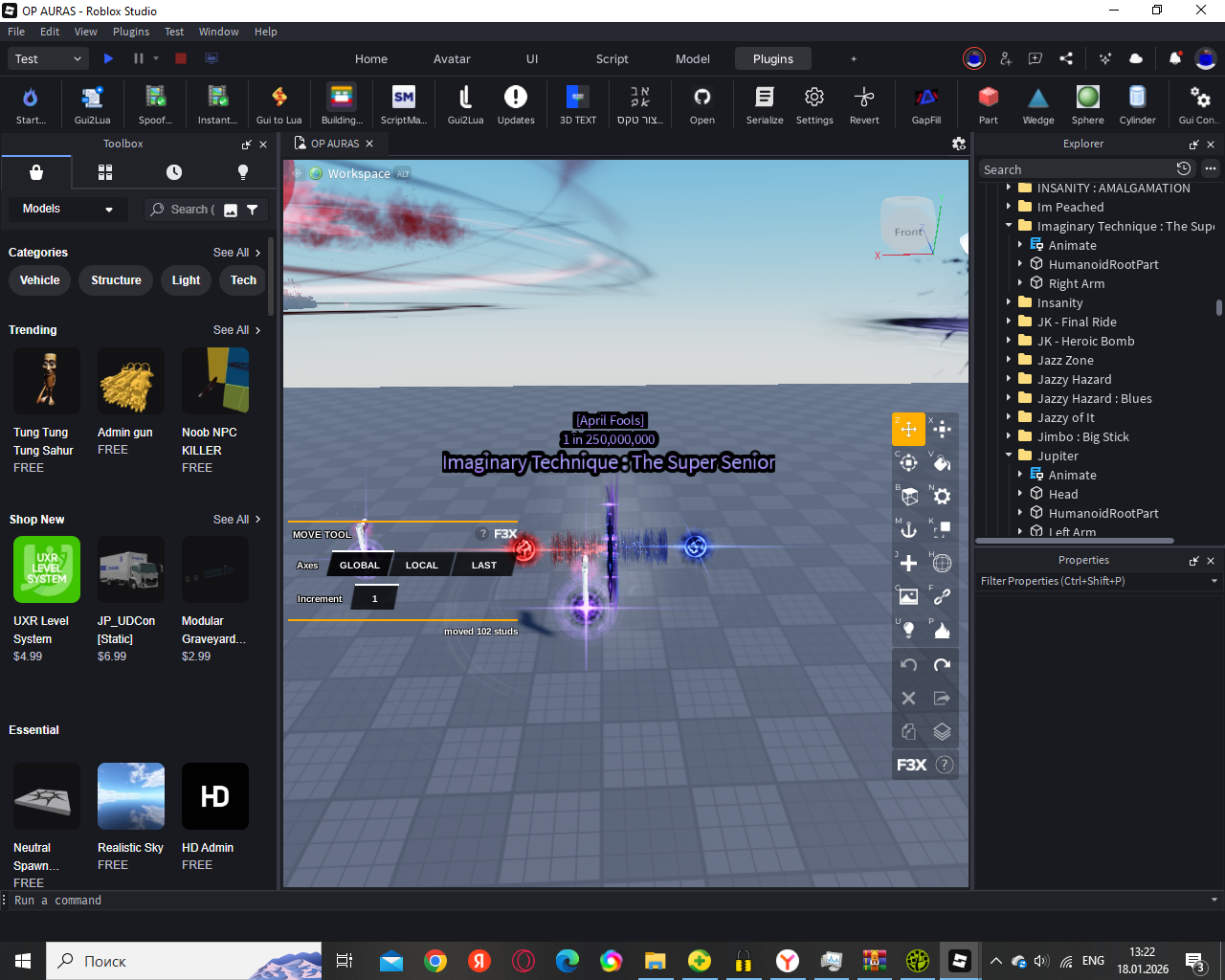The width and height of the screenshot is (1225, 980).
Task: Switch to the Avatar ribbon tab
Action: pyautogui.click(x=452, y=58)
